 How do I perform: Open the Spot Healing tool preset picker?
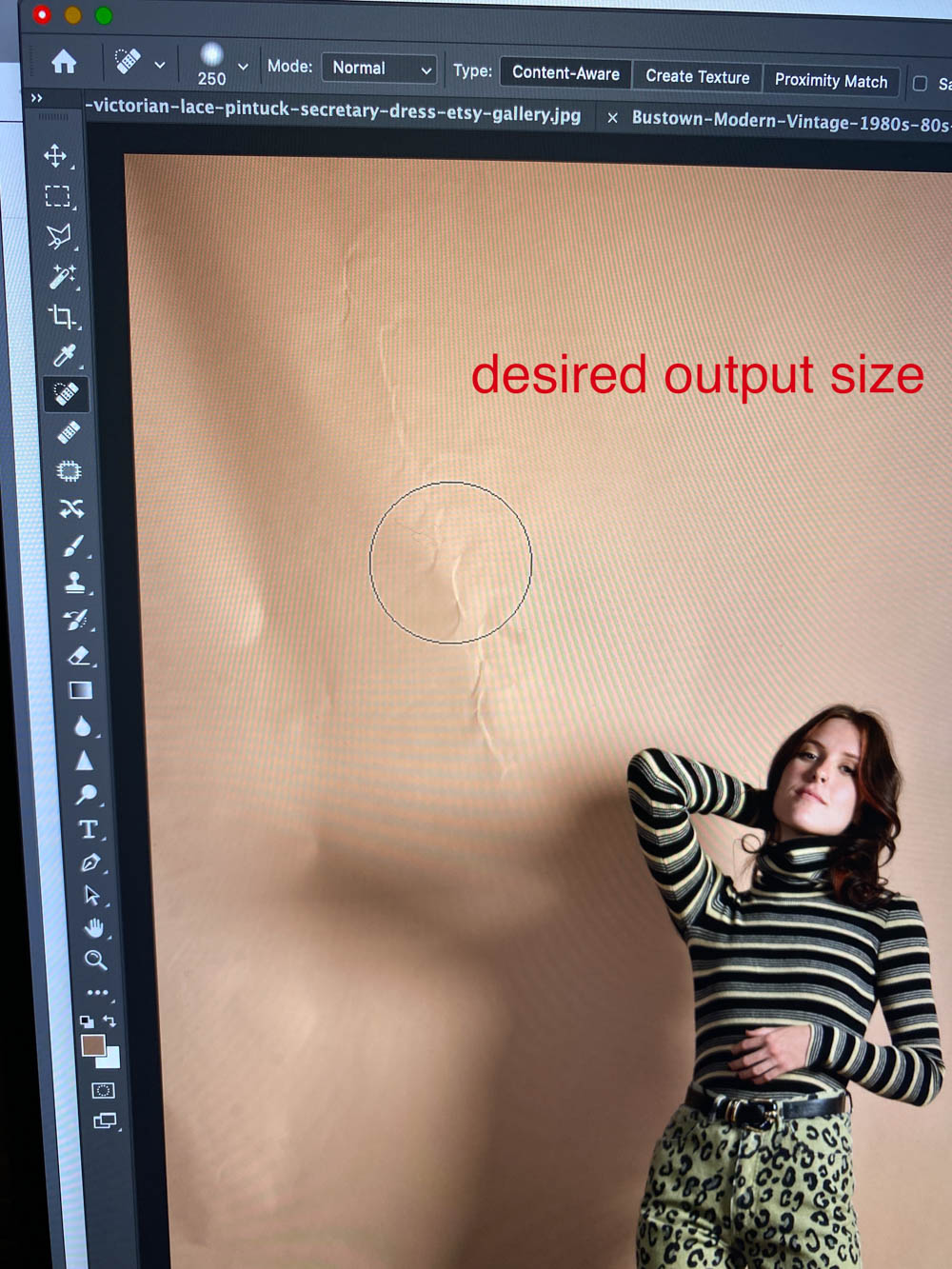[139, 62]
